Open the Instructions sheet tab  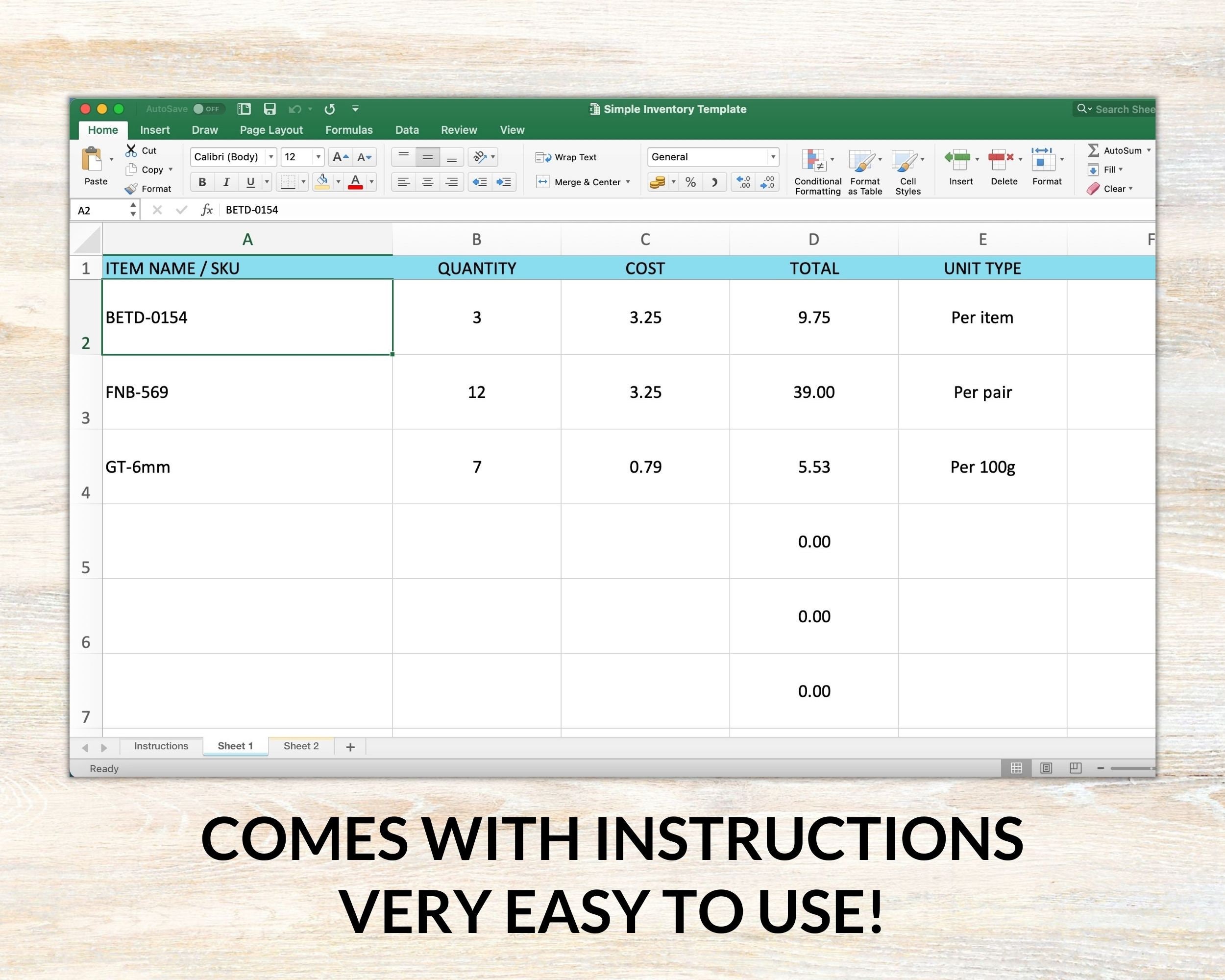(161, 746)
